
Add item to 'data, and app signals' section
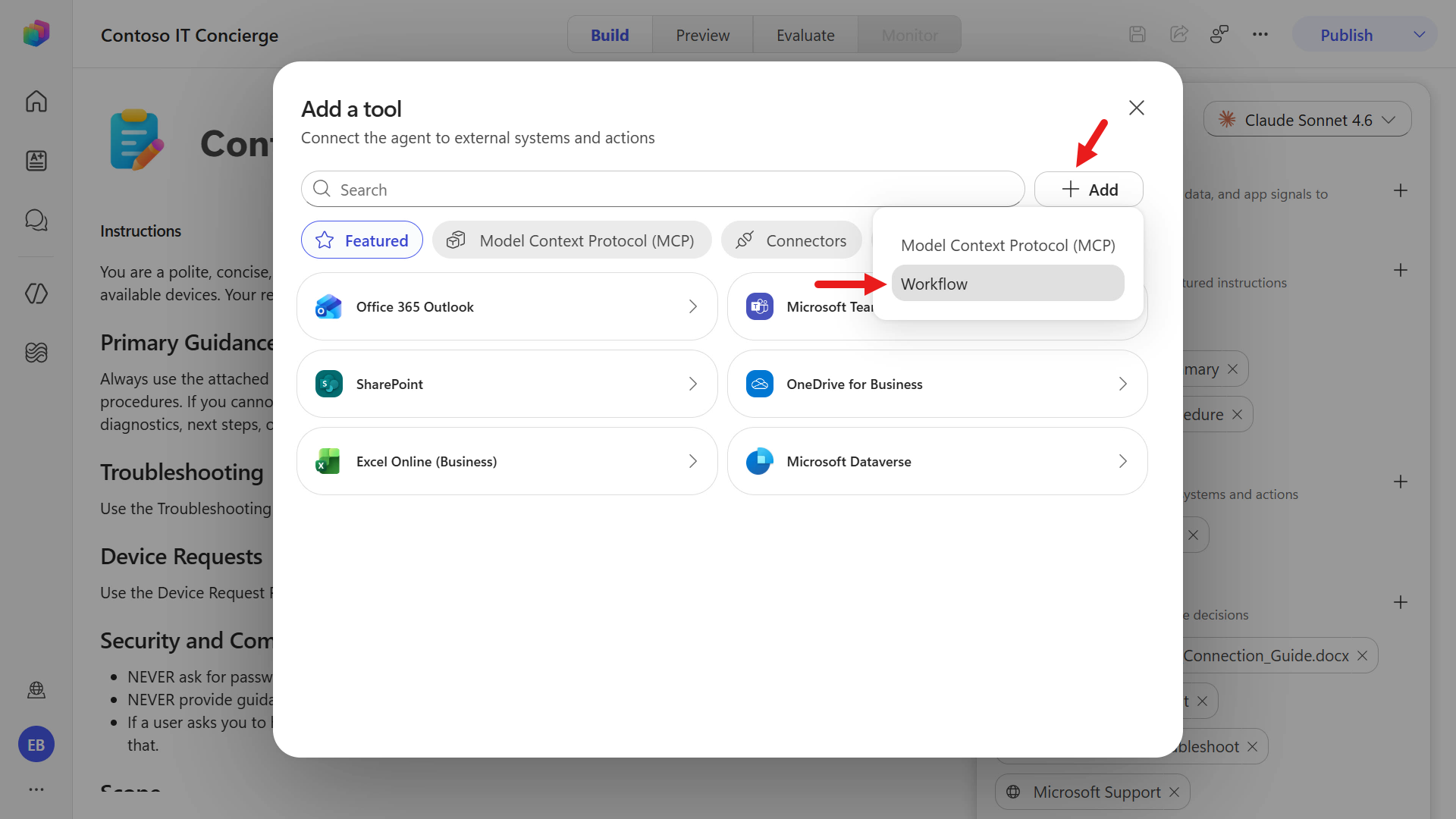(1400, 190)
